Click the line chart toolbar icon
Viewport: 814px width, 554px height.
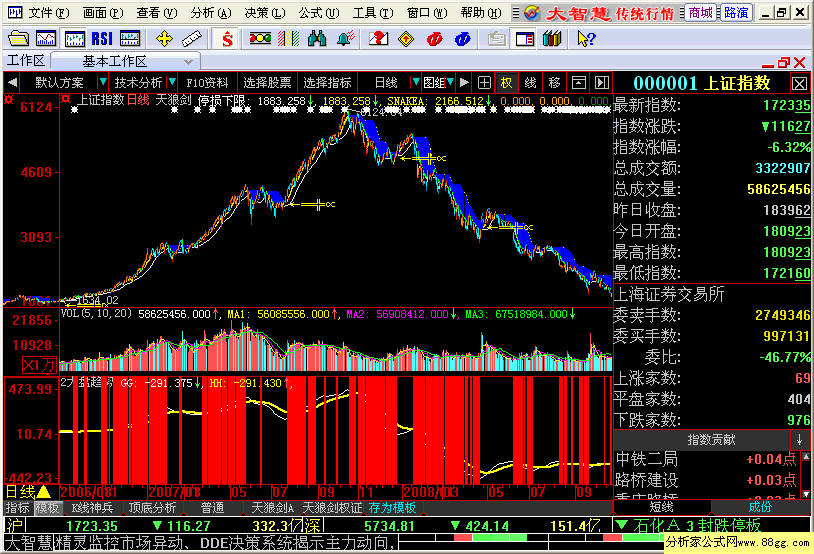pyautogui.click(x=46, y=38)
